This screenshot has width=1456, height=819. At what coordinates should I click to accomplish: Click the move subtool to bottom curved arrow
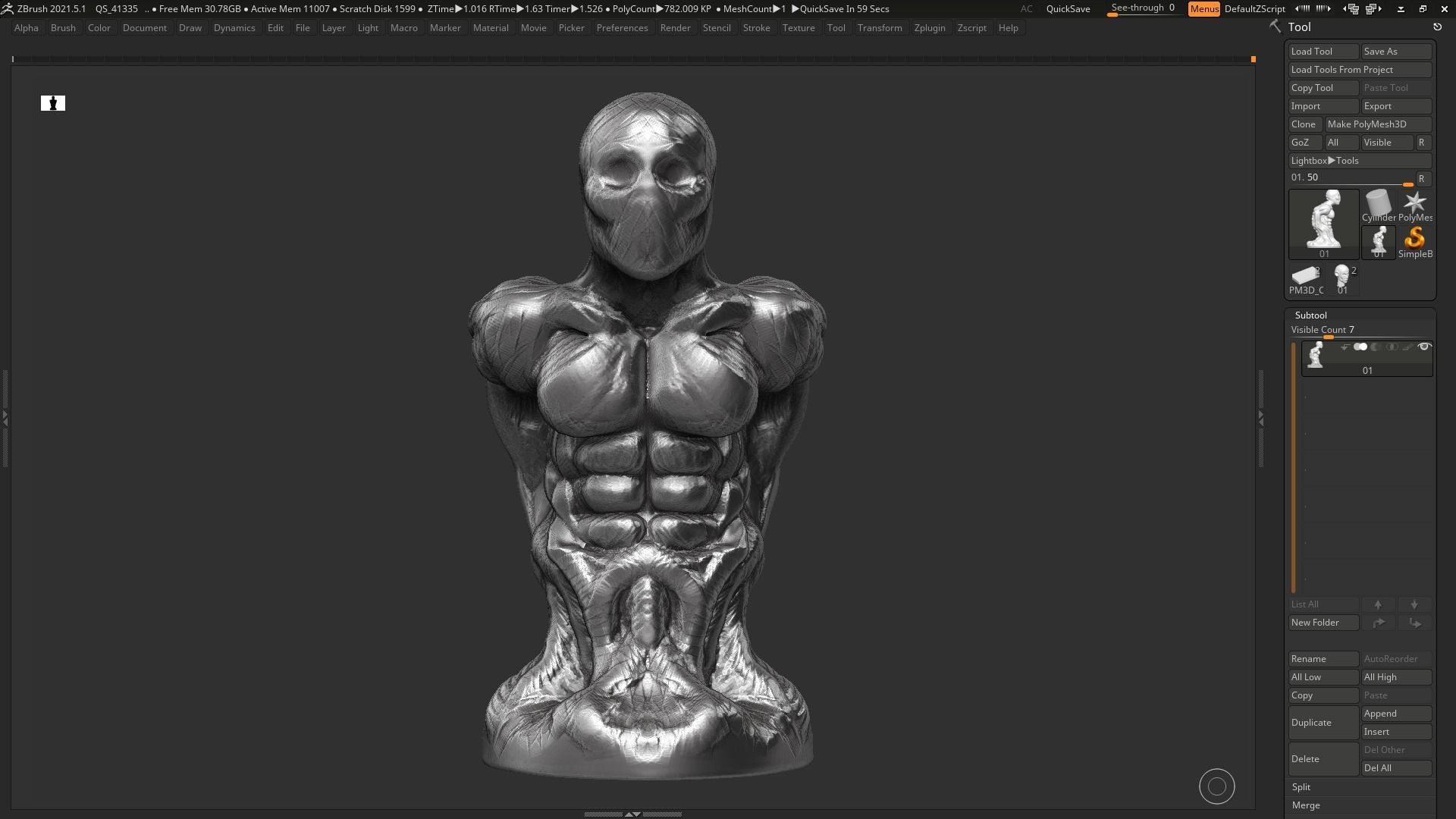1414,623
